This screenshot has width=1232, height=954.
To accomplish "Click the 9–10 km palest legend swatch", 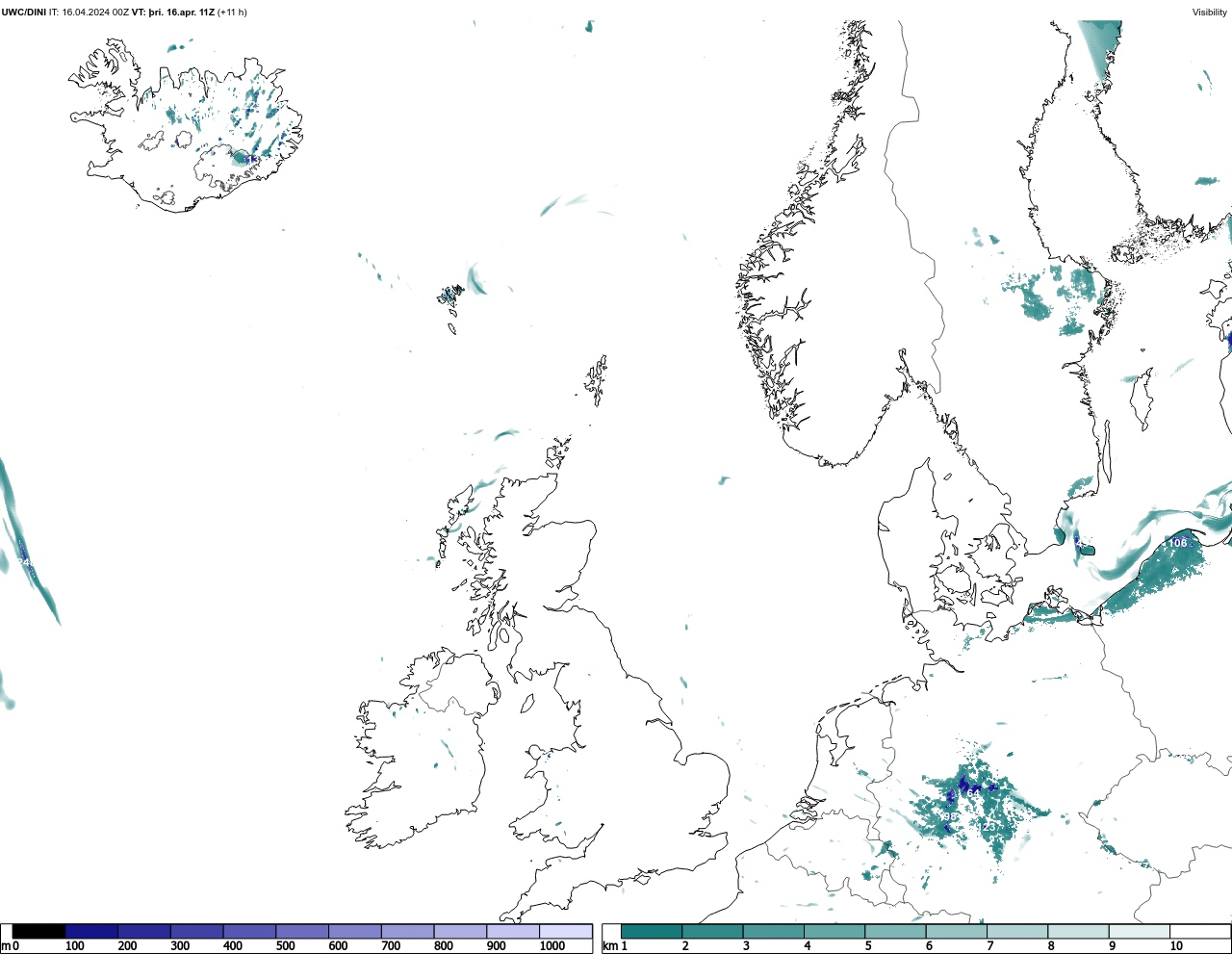I will pyautogui.click(x=1140, y=931).
